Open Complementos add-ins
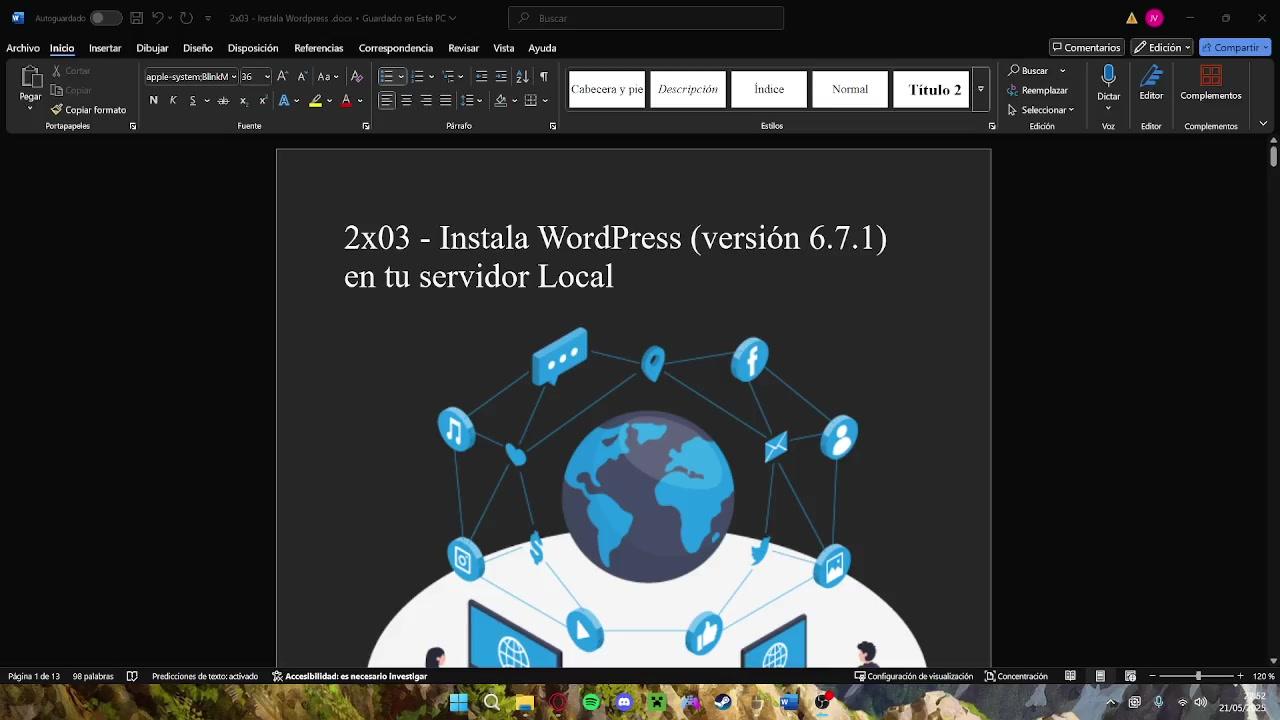The height and width of the screenshot is (720, 1280). tap(1211, 84)
